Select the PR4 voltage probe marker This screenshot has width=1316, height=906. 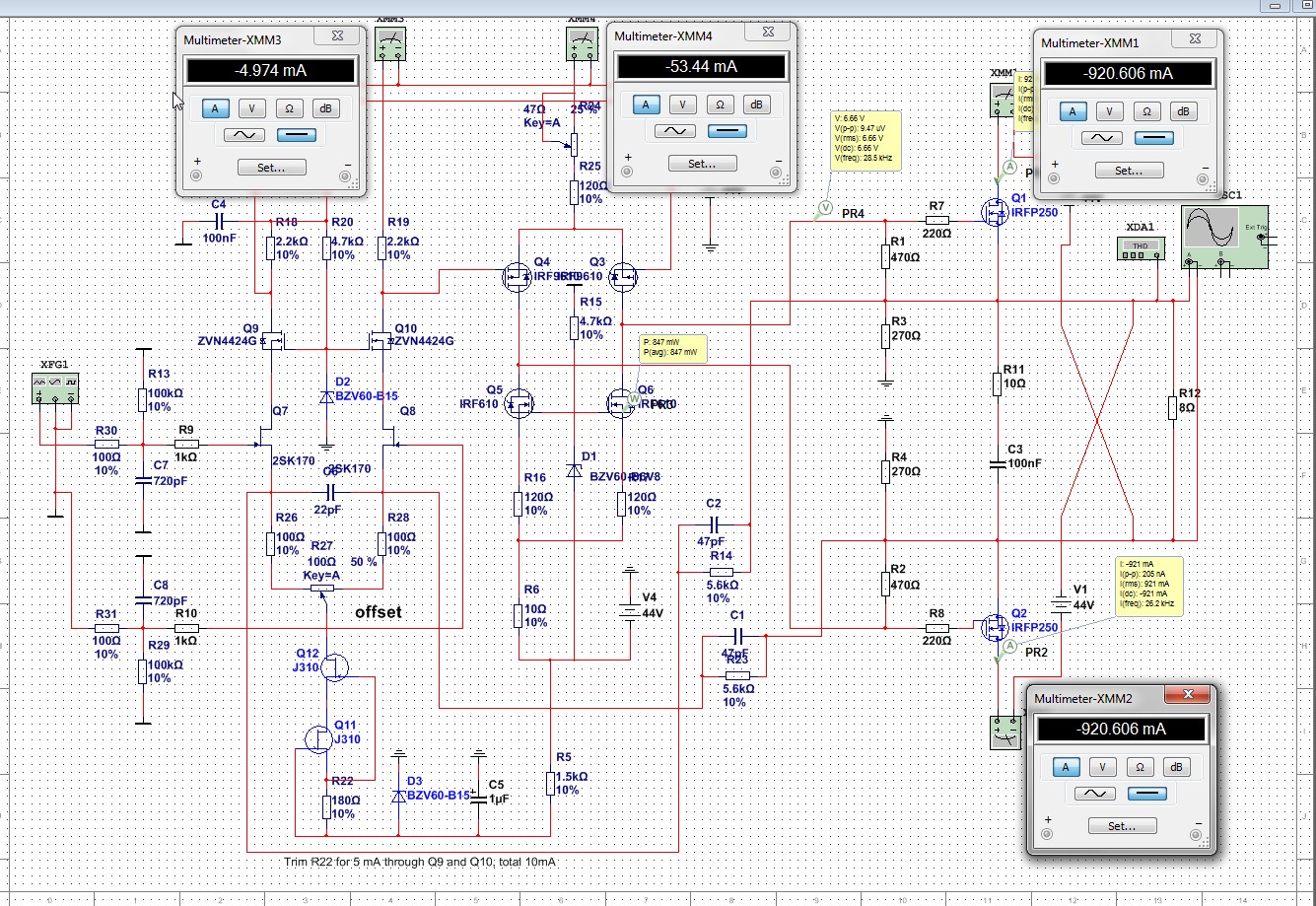click(x=824, y=208)
